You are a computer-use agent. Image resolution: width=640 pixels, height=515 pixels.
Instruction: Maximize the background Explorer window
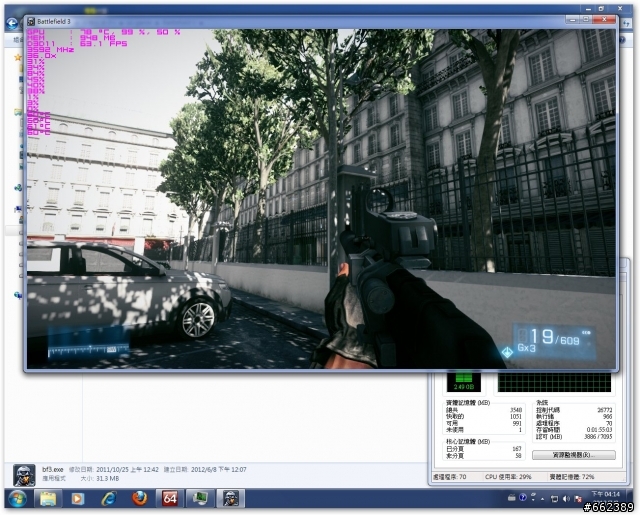[601, 9]
